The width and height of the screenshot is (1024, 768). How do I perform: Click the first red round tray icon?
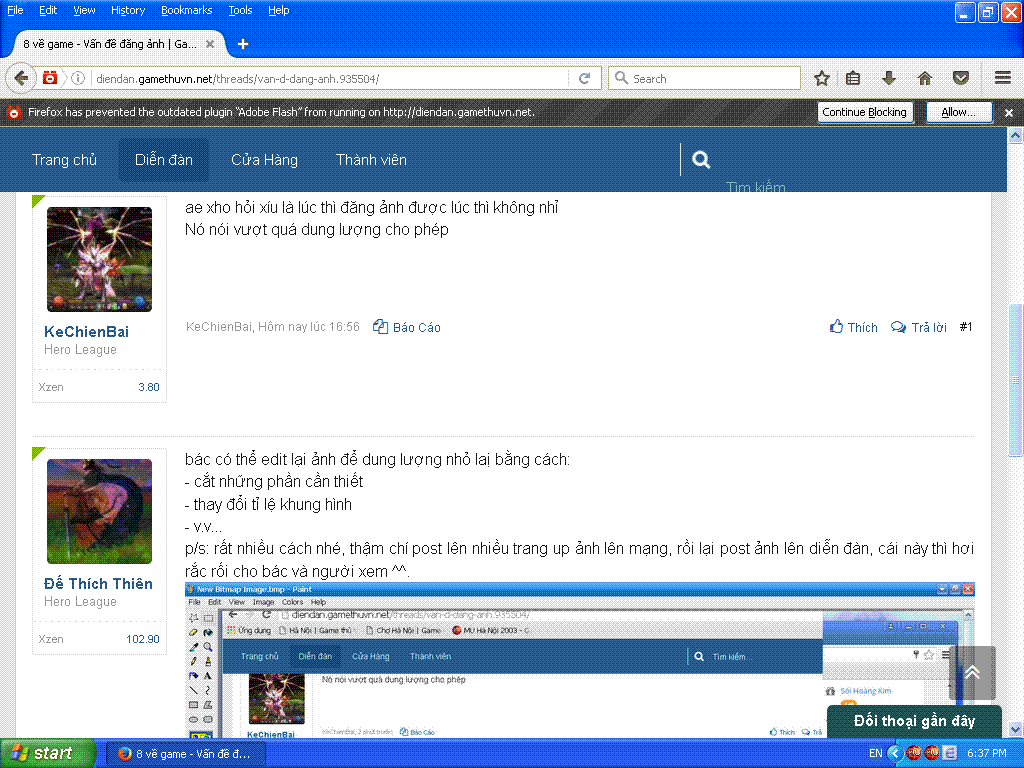[x=914, y=753]
